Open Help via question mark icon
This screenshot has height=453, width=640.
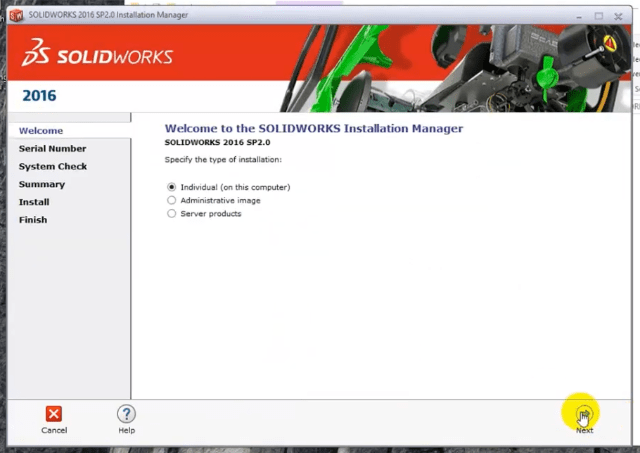pyautogui.click(x=127, y=414)
